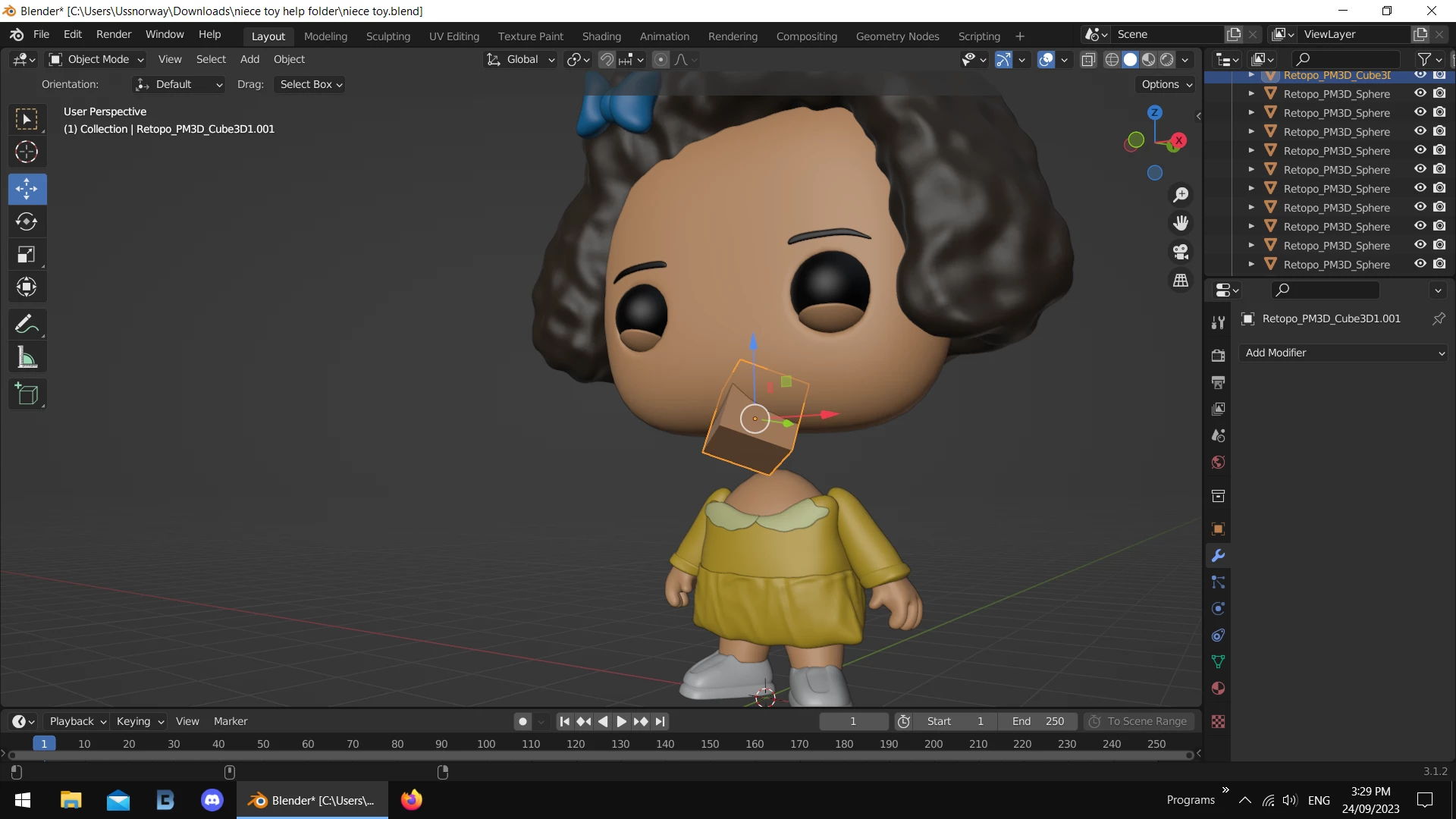Open Material properties tab icon
Screen dimensions: 1456x819
(1218, 689)
